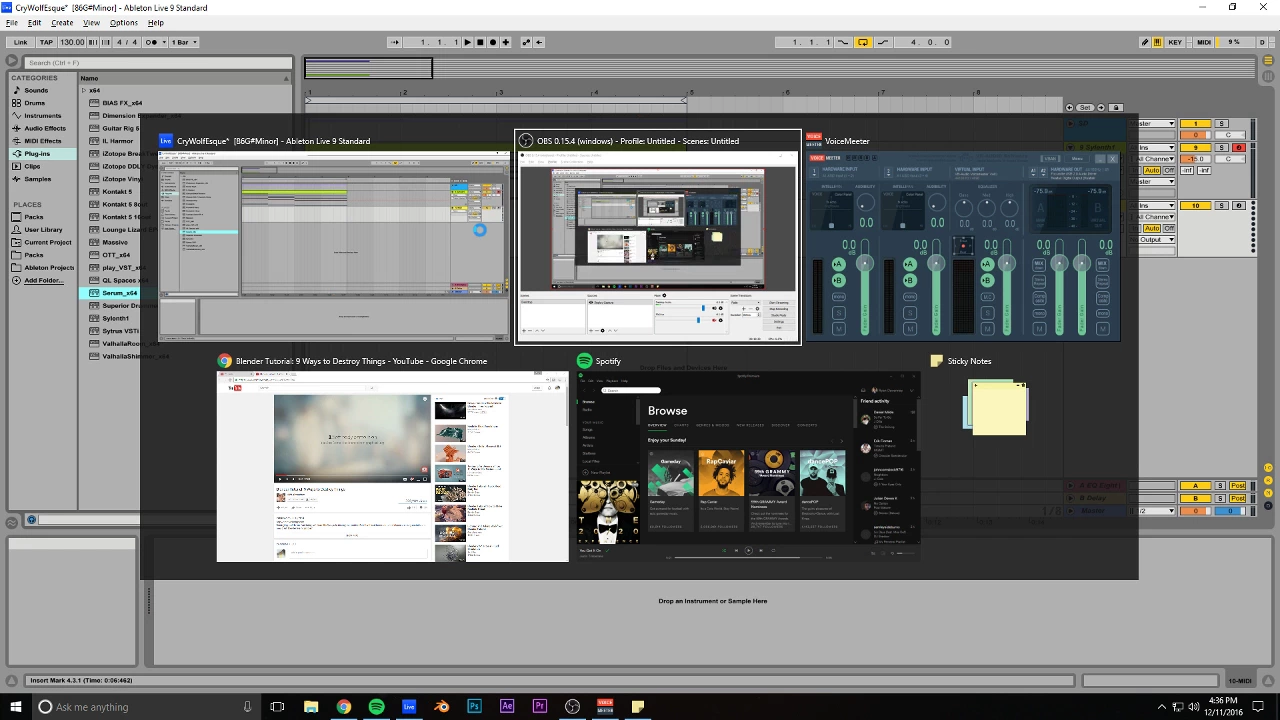
Task: Toggle the Draw Mode pencil button
Action: pos(1145,42)
